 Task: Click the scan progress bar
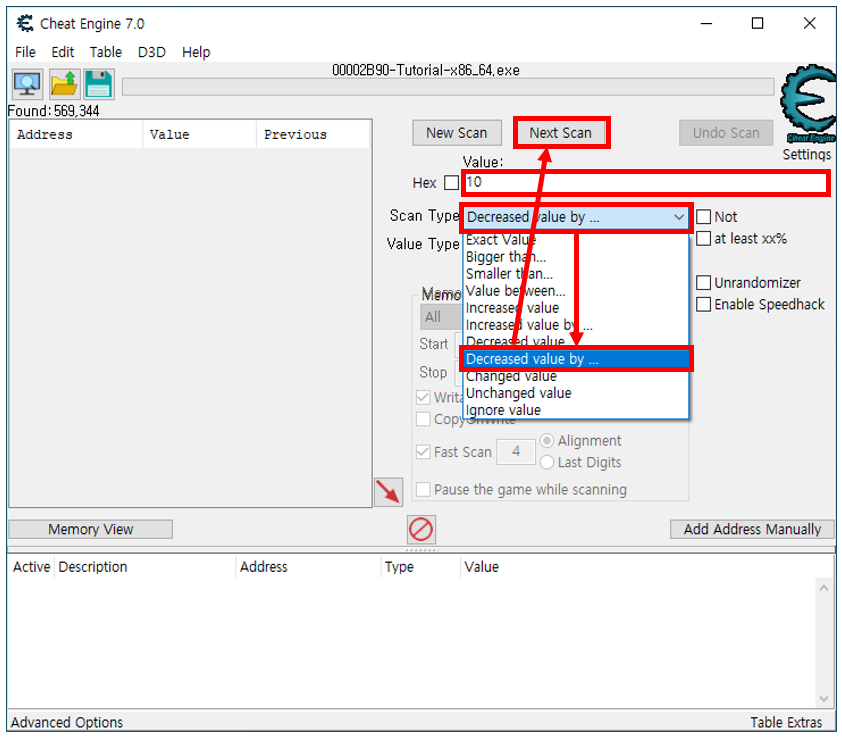[x=448, y=87]
